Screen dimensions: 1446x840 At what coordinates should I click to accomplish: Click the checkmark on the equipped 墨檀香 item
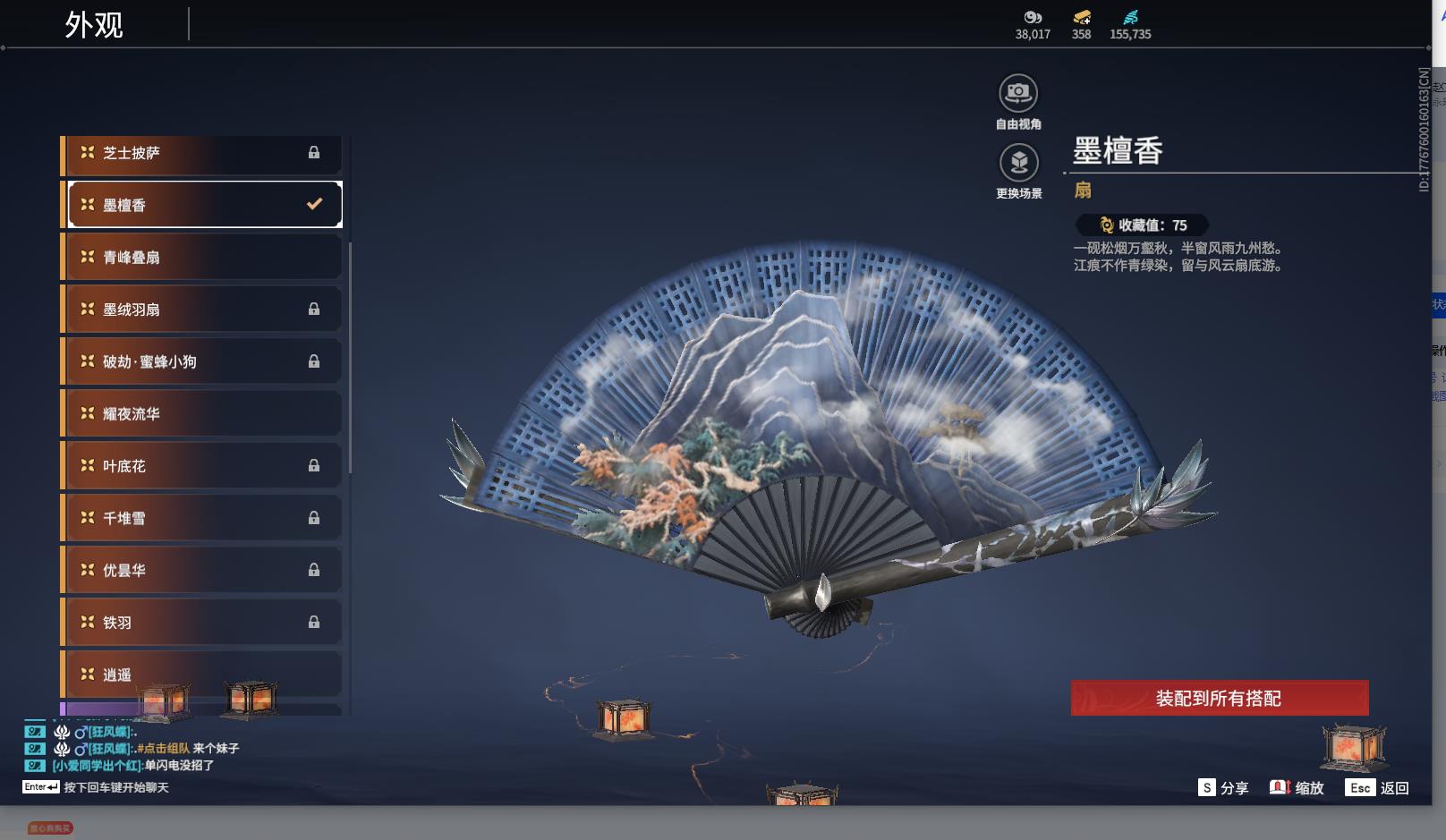(312, 204)
